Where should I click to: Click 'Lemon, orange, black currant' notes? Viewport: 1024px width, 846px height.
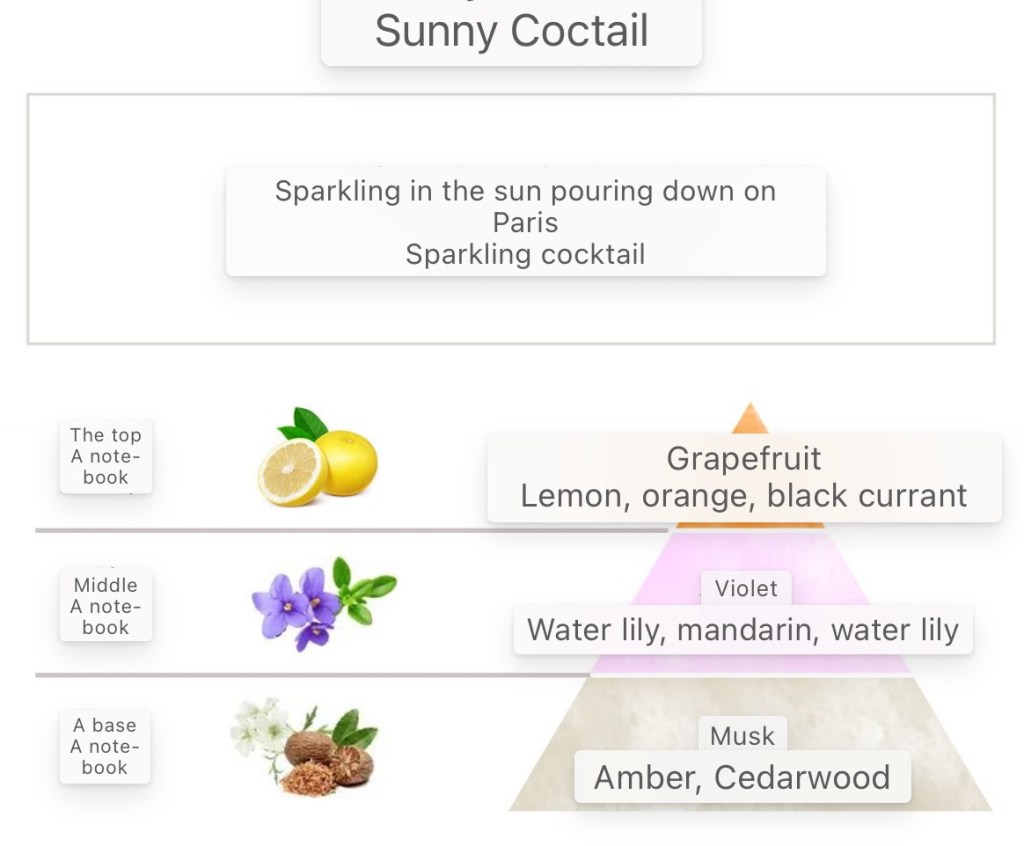coord(743,495)
